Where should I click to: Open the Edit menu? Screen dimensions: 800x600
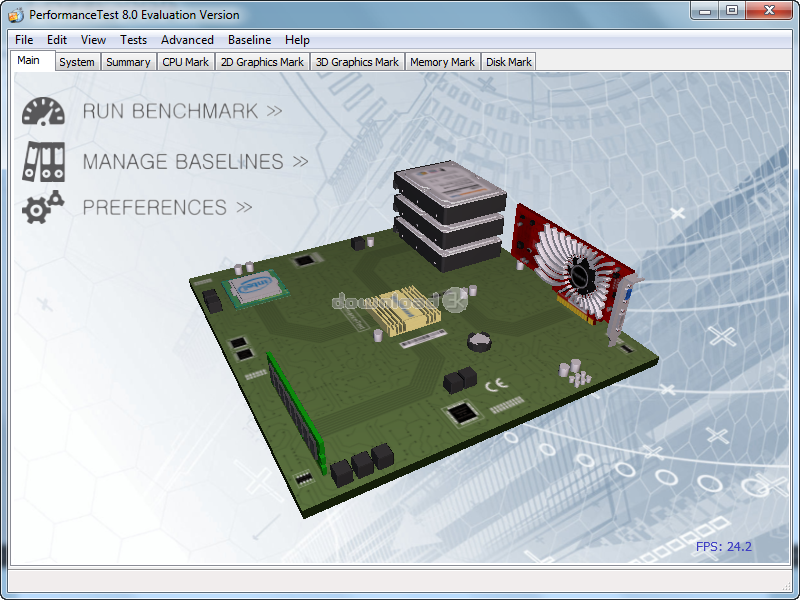click(57, 40)
